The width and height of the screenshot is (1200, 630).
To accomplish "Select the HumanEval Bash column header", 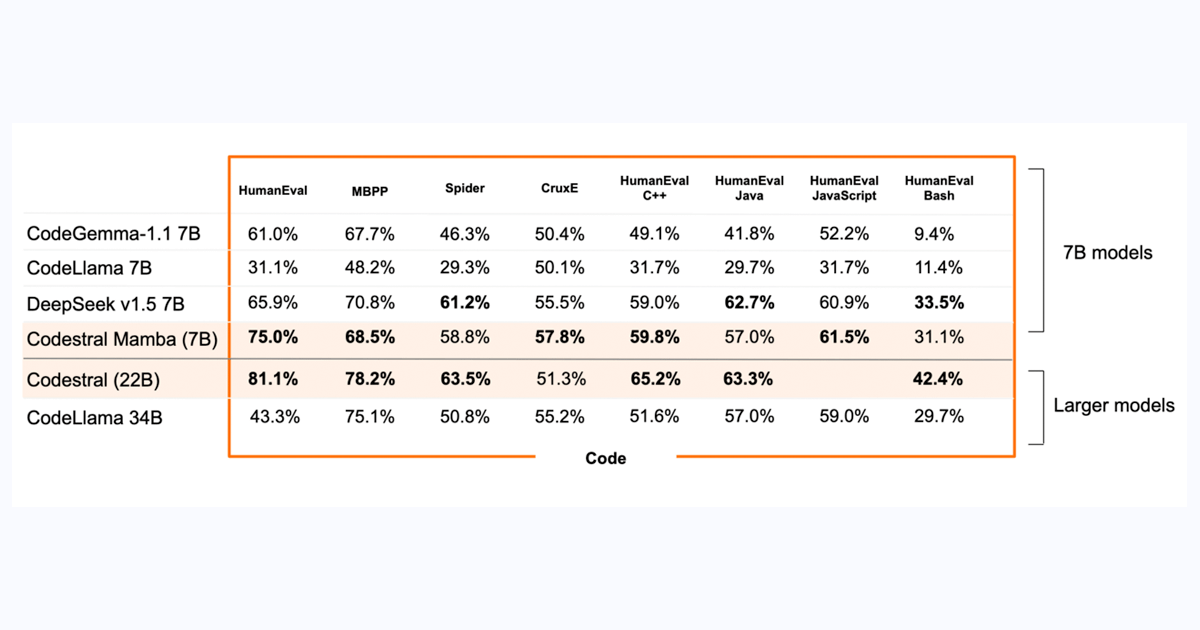I will tap(939, 188).
